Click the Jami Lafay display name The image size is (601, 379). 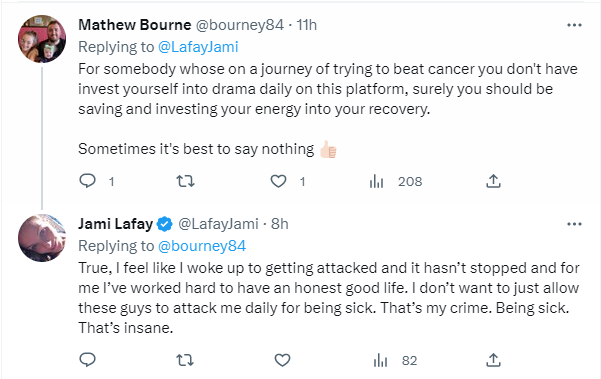click(115, 224)
